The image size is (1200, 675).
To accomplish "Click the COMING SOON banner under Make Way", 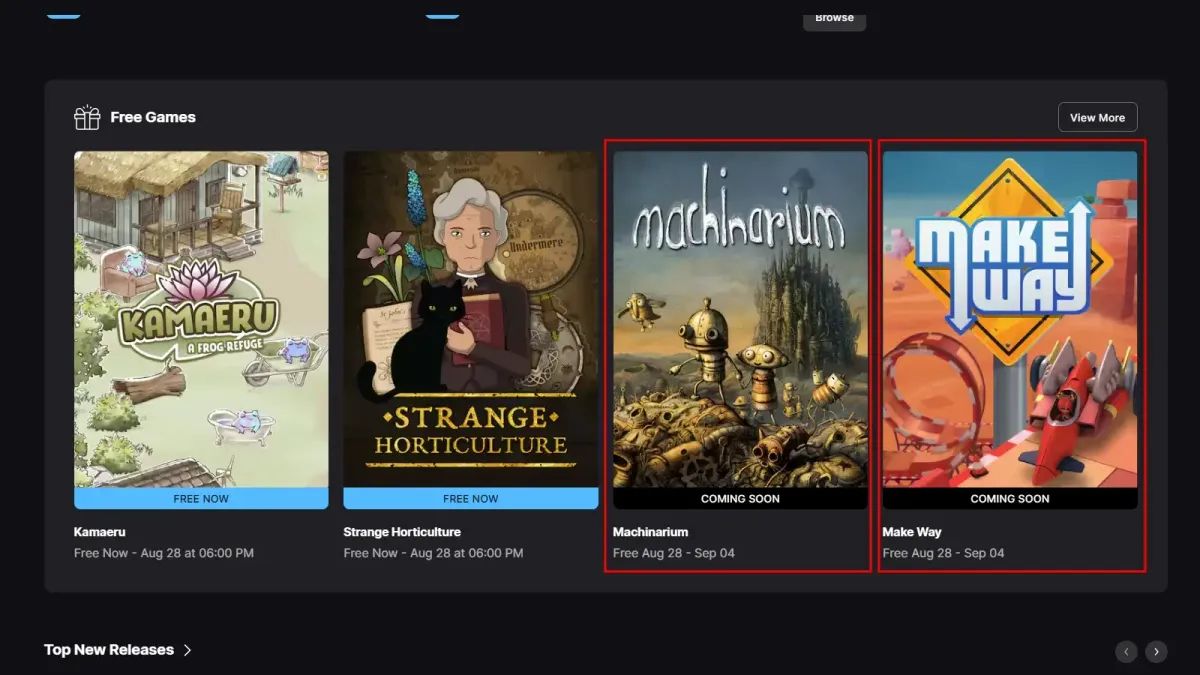I will [1010, 499].
